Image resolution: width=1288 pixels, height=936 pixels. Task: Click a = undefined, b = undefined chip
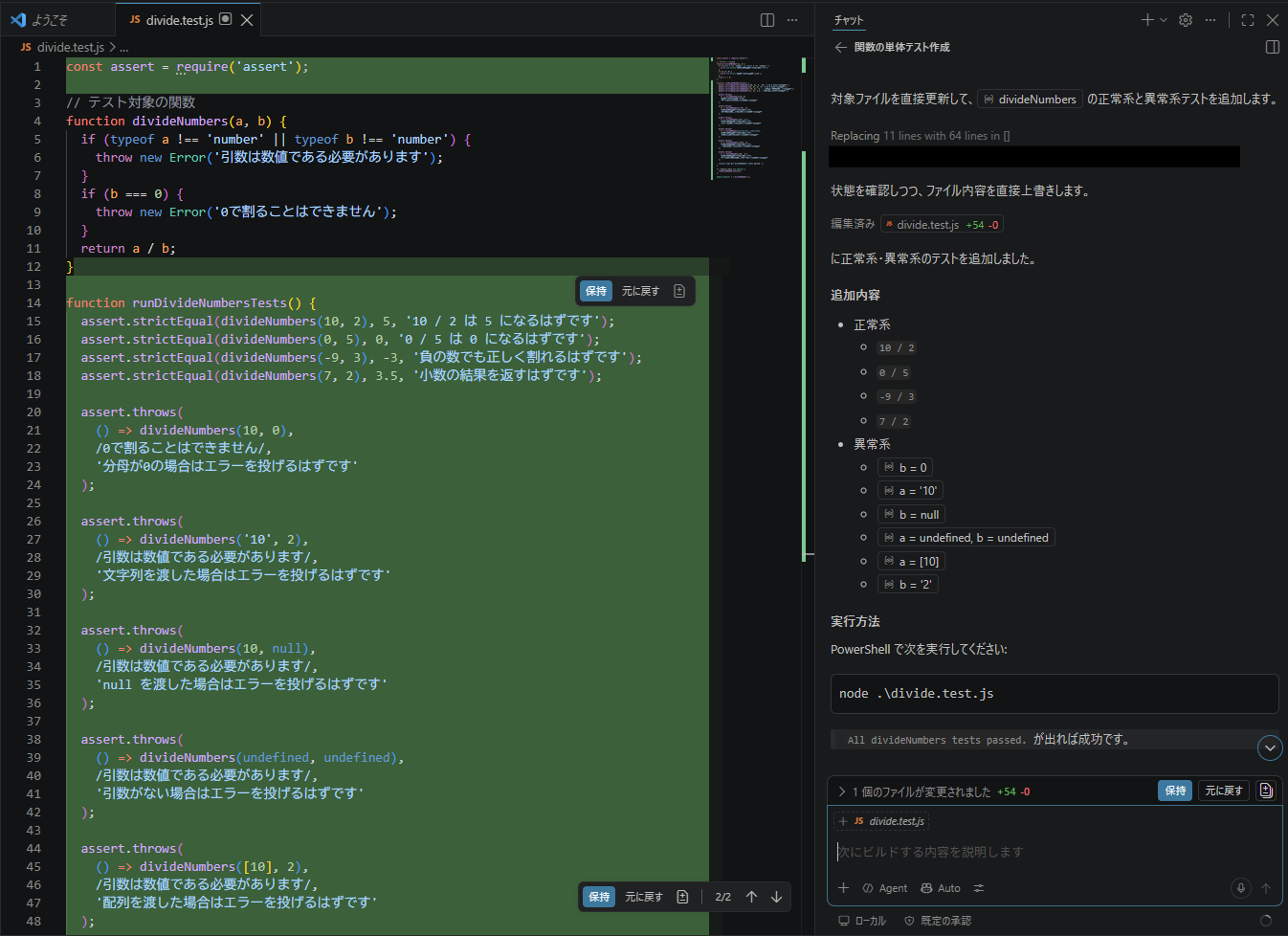pyautogui.click(x=966, y=538)
